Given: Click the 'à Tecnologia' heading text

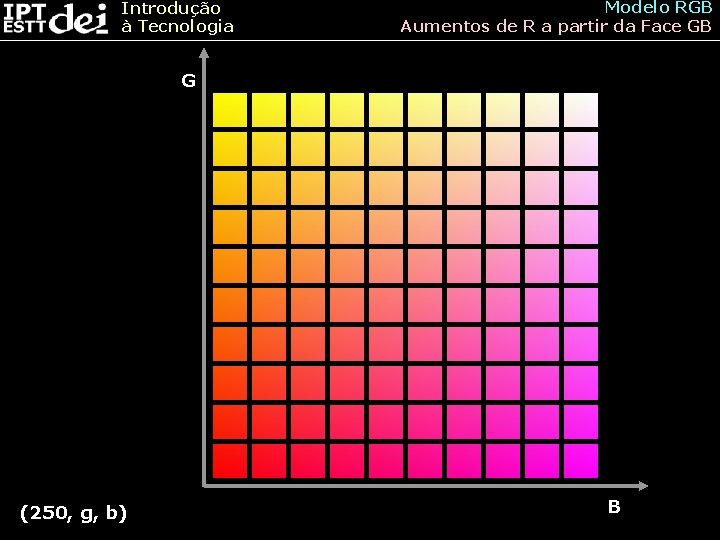Looking at the screenshot, I should 177,26.
